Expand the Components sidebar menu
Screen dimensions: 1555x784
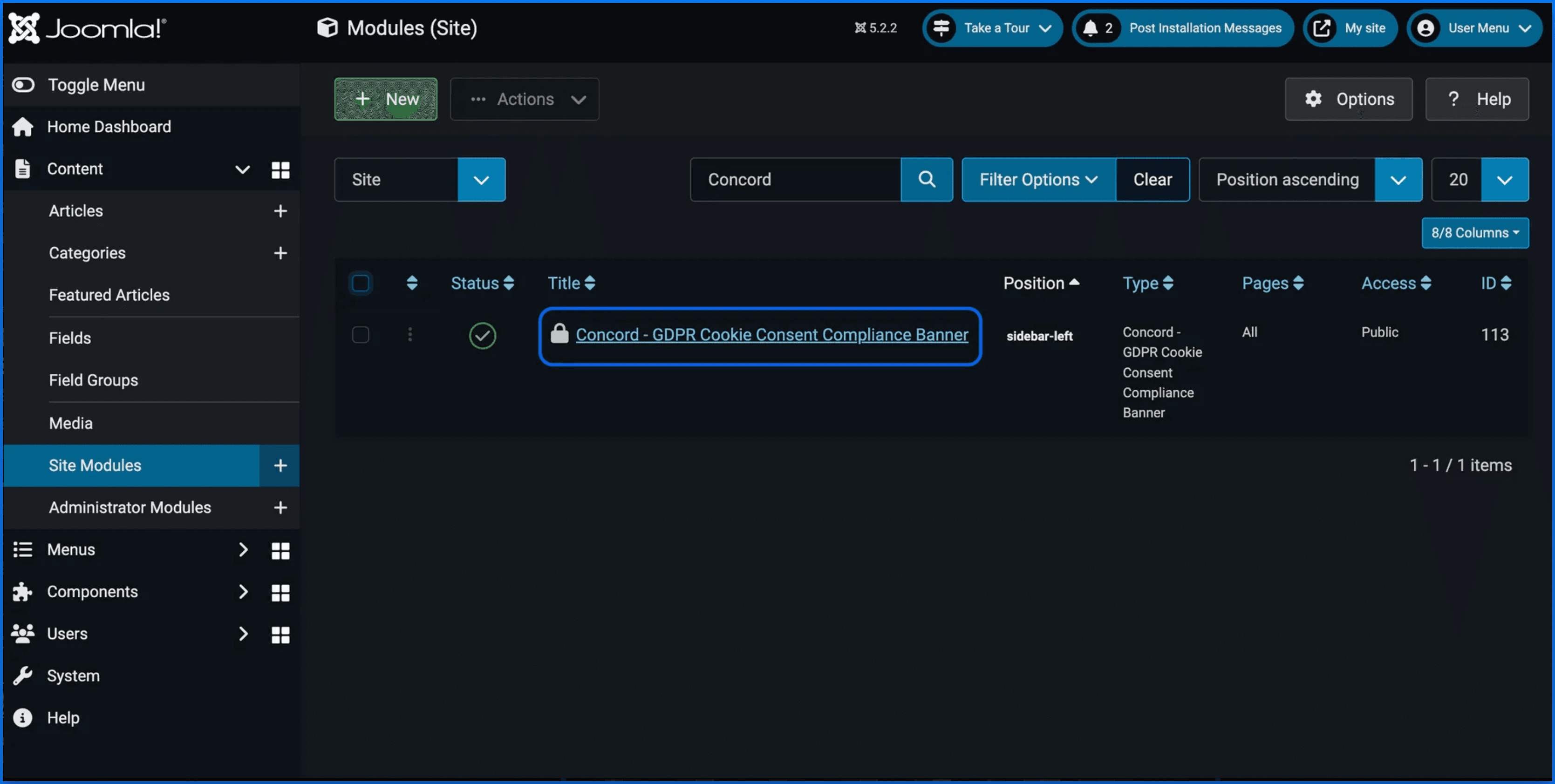point(92,592)
